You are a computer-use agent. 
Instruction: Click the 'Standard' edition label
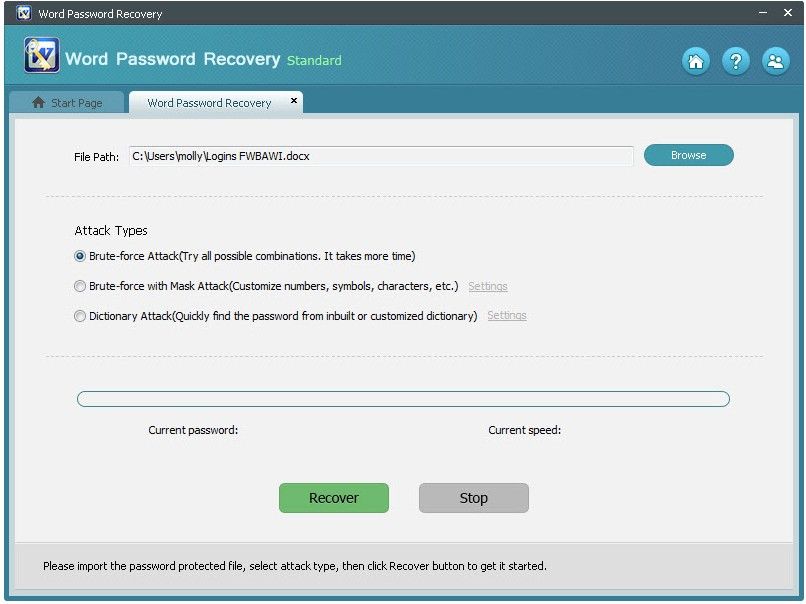pos(314,61)
